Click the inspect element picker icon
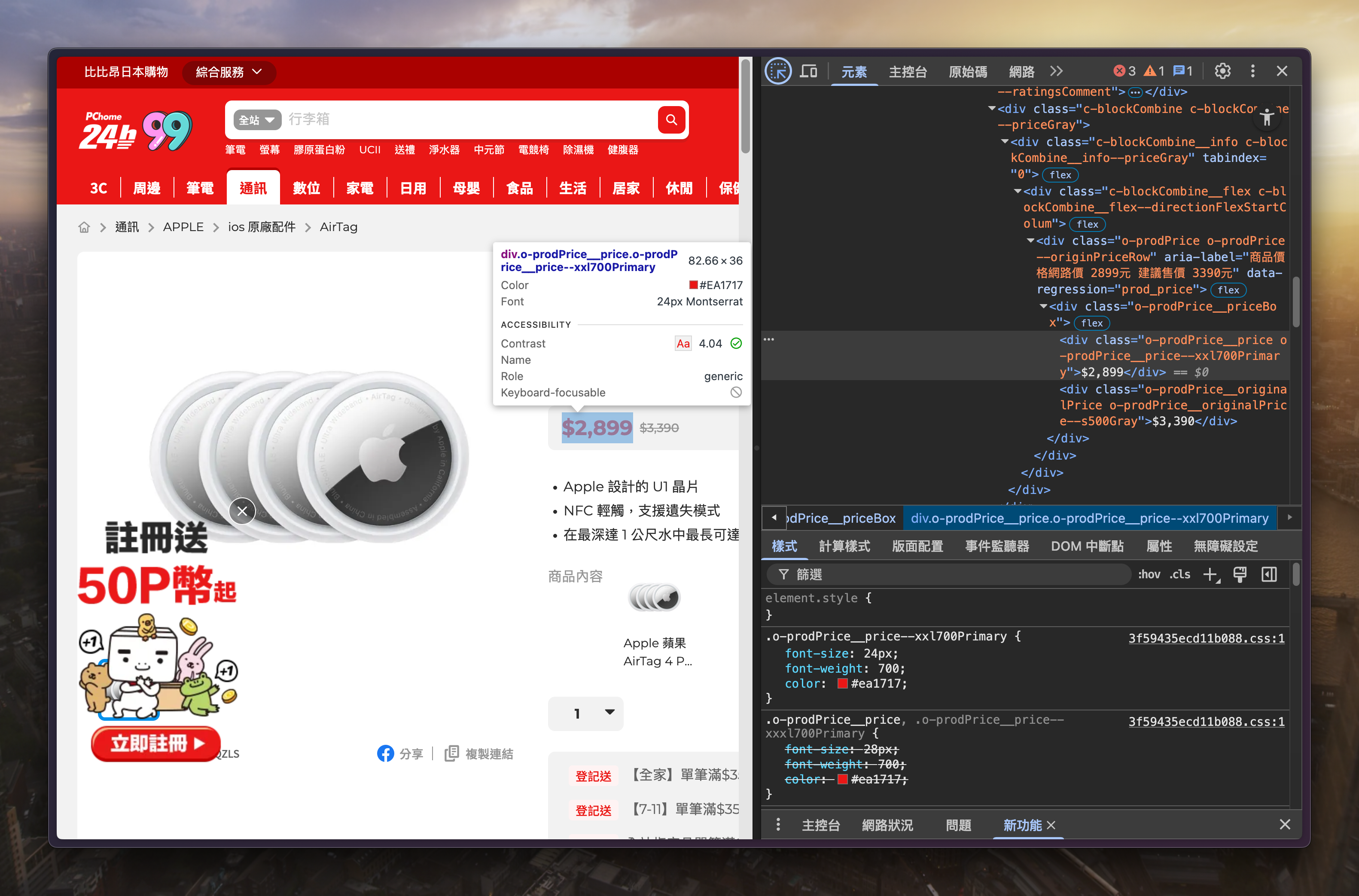The width and height of the screenshot is (1359, 896). click(x=777, y=71)
